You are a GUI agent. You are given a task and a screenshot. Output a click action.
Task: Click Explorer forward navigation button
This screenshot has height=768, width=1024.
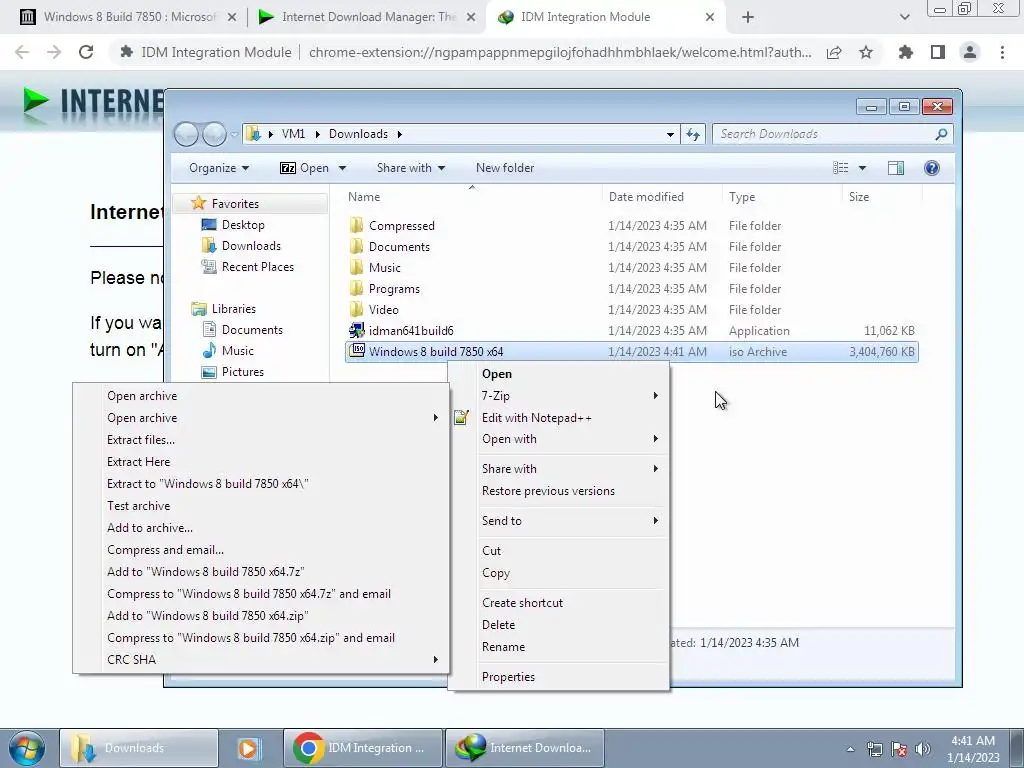(x=214, y=134)
